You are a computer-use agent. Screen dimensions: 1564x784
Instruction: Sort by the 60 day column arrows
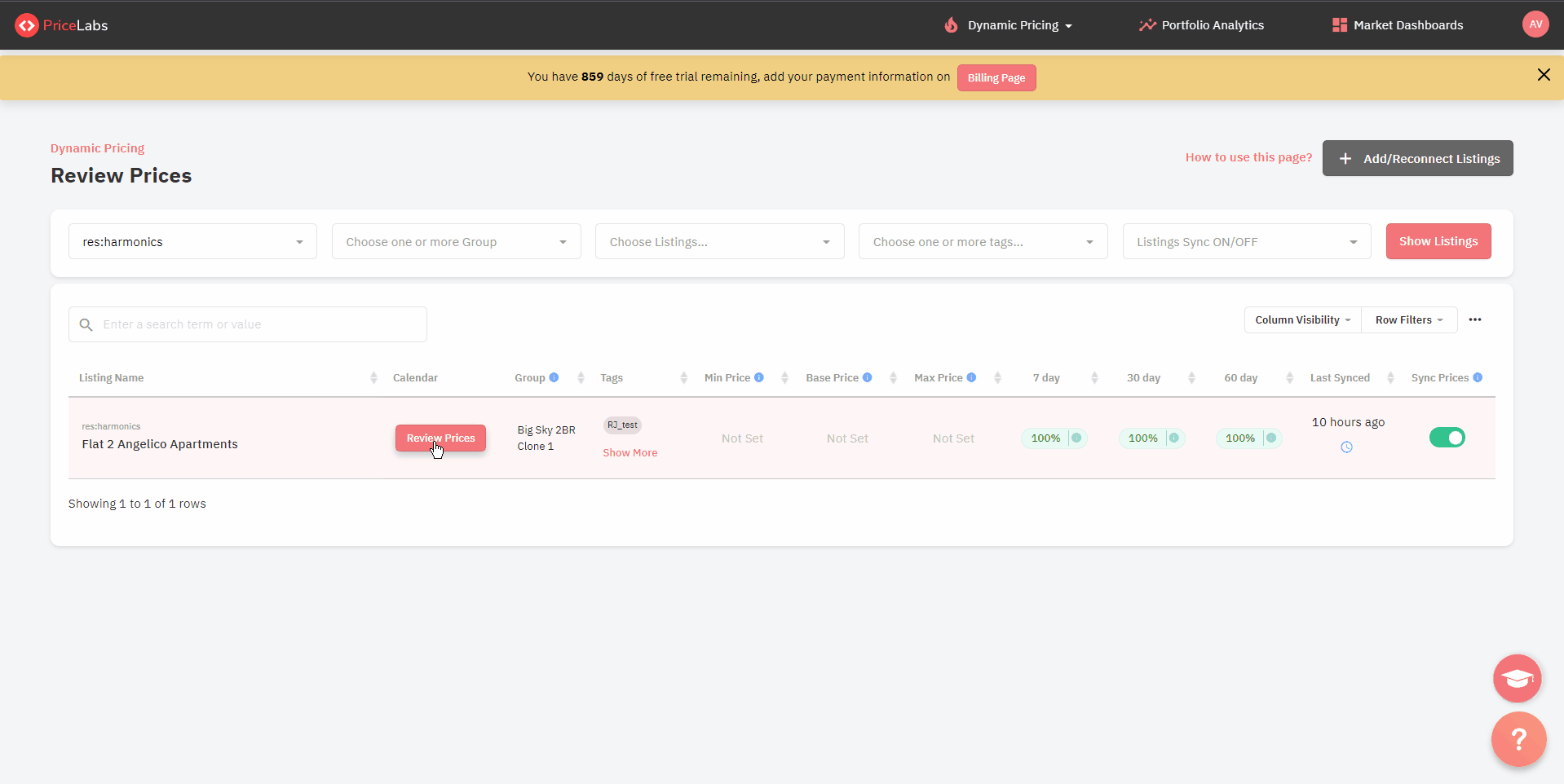click(x=1289, y=378)
